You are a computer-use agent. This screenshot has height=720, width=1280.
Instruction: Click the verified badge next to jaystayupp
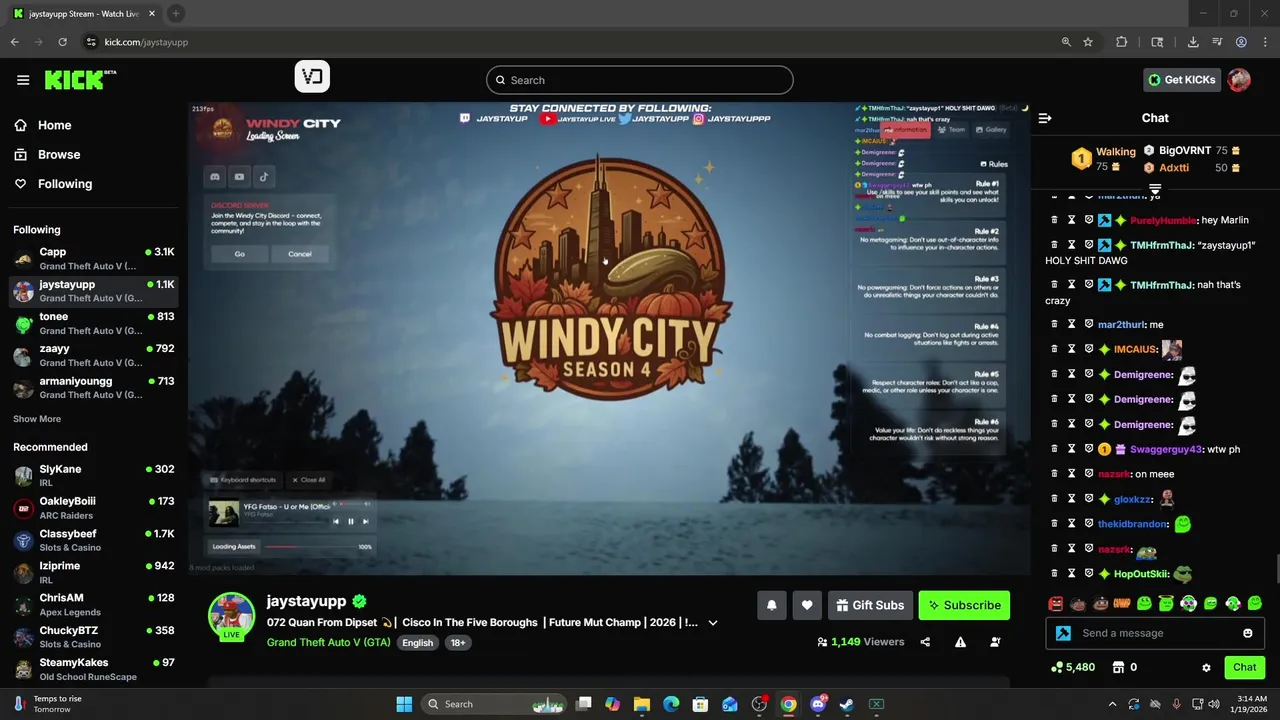point(359,601)
